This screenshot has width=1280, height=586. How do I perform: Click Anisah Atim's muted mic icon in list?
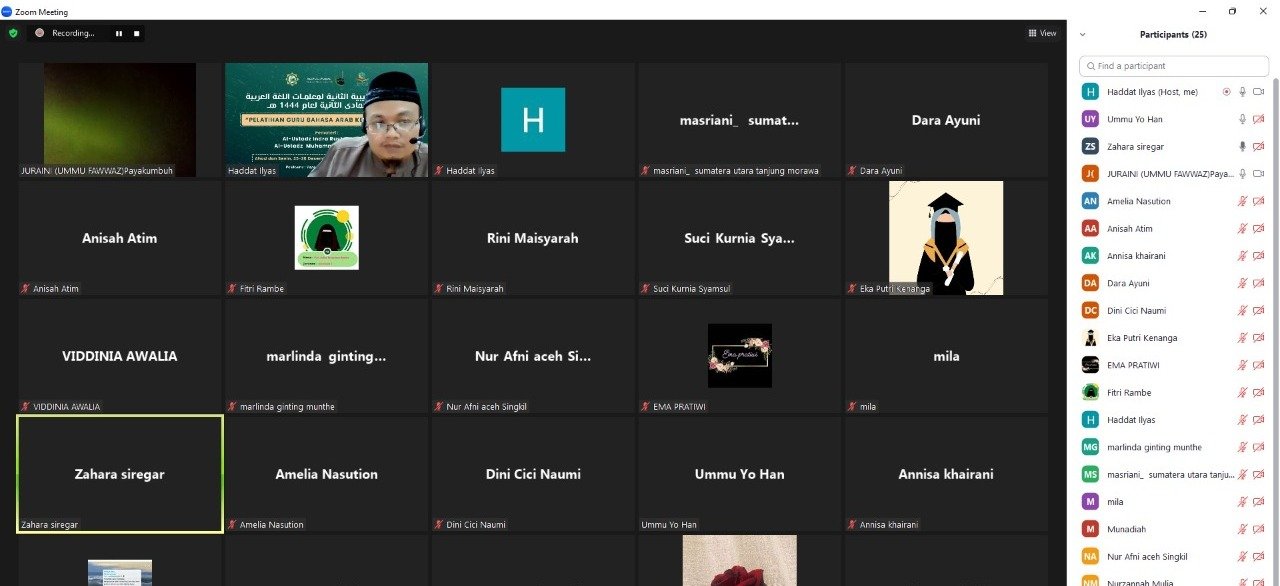pos(1243,228)
